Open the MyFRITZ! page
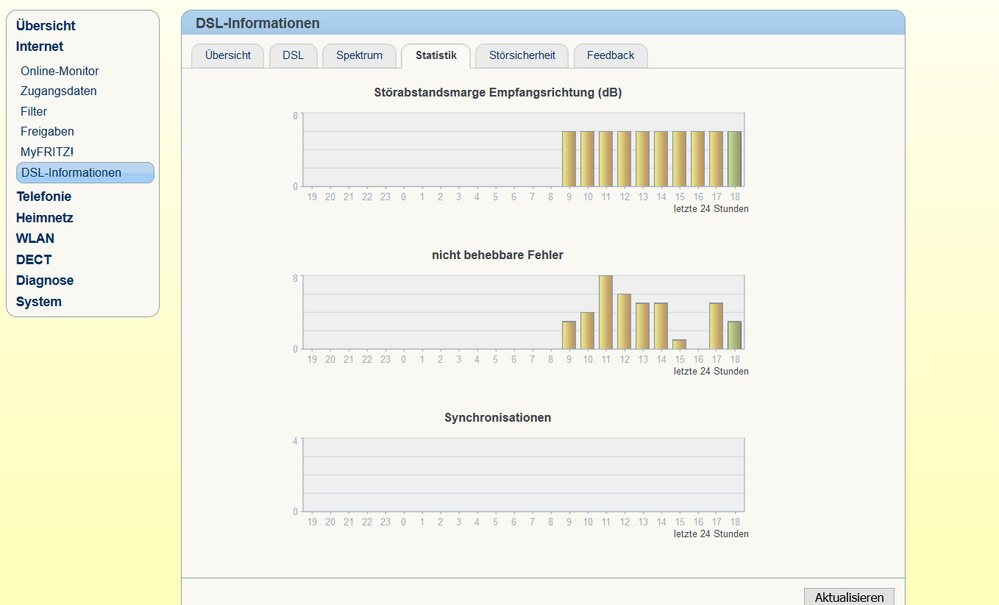This screenshot has width=999, height=605. coord(46,152)
